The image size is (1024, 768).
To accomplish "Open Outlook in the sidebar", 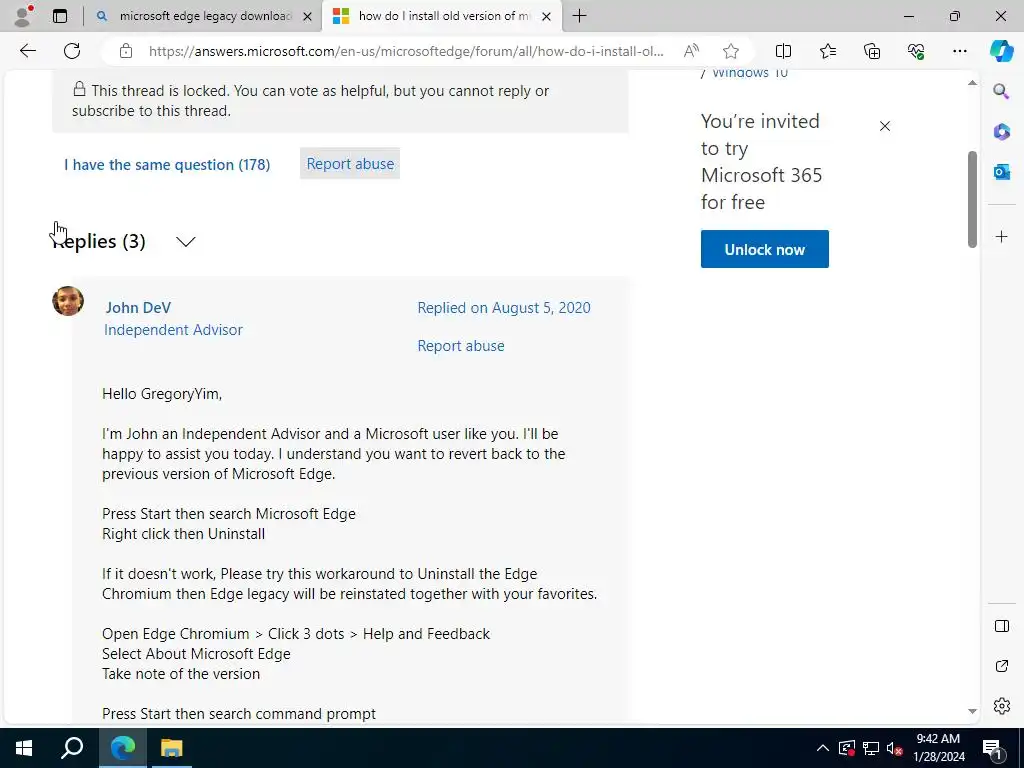I will (x=1001, y=172).
